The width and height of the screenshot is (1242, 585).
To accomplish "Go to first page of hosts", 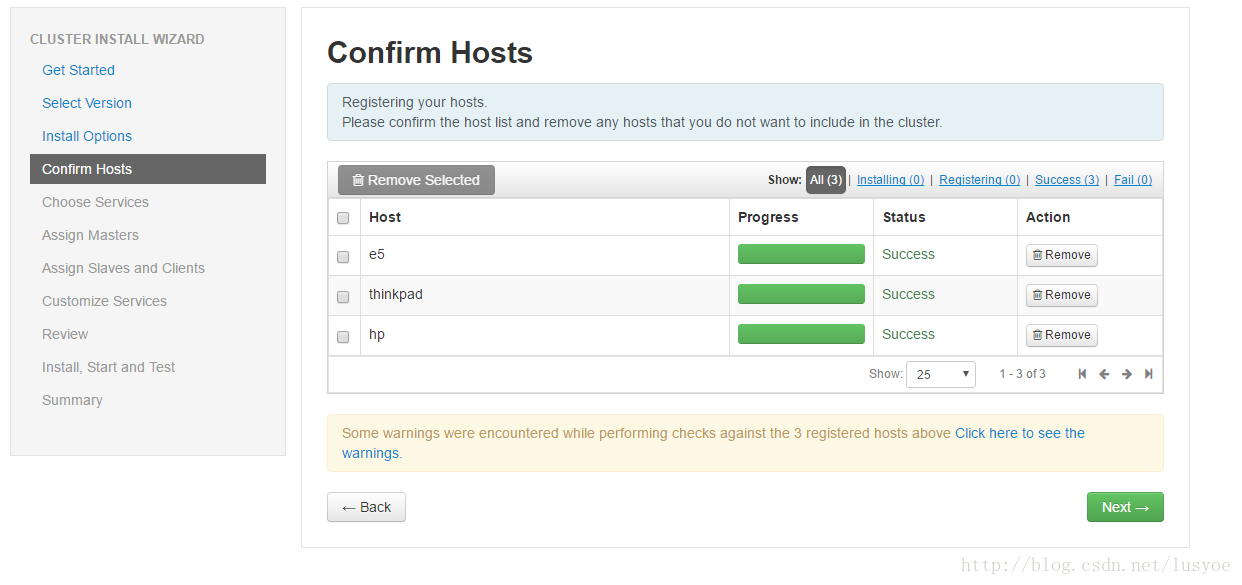I will 1082,374.
